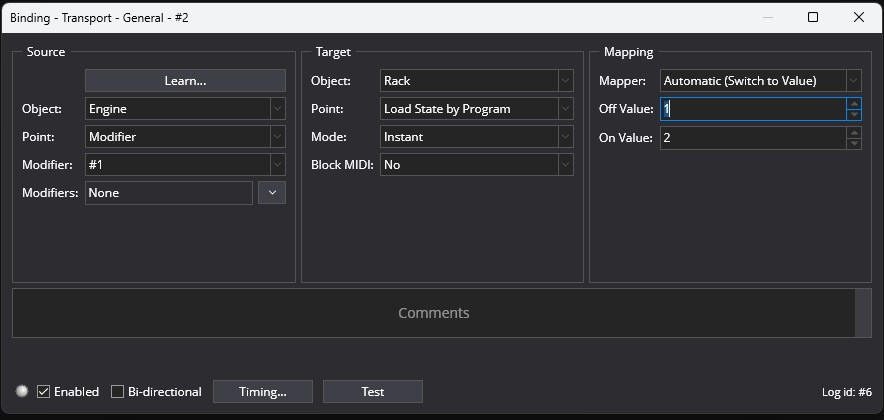Image resolution: width=884 pixels, height=420 pixels.
Task: Open the Target Object Rack dropdown
Action: (476, 81)
